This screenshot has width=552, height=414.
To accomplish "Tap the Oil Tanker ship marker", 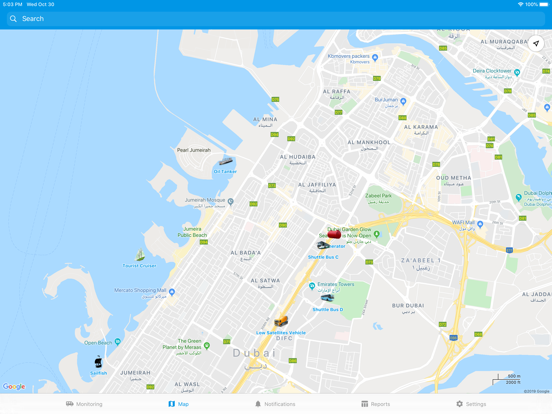I will click(226, 162).
